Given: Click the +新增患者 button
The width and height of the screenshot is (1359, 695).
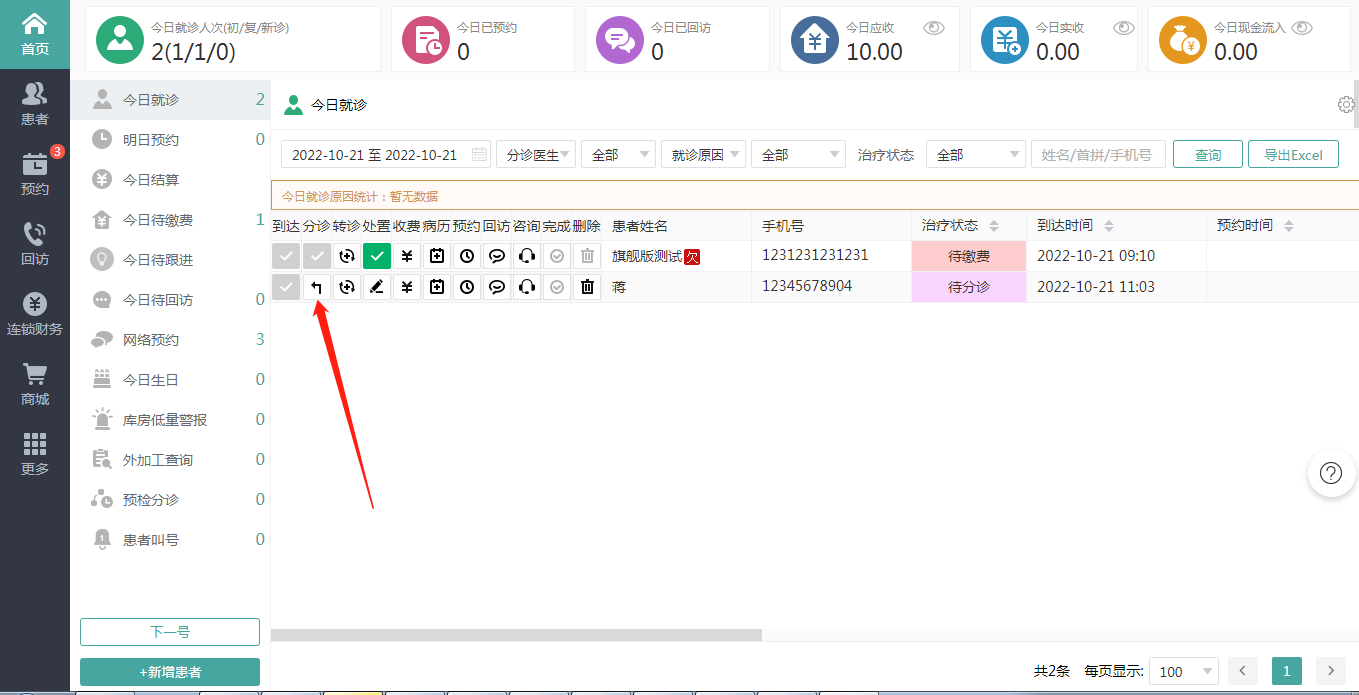Looking at the screenshot, I should point(170,672).
